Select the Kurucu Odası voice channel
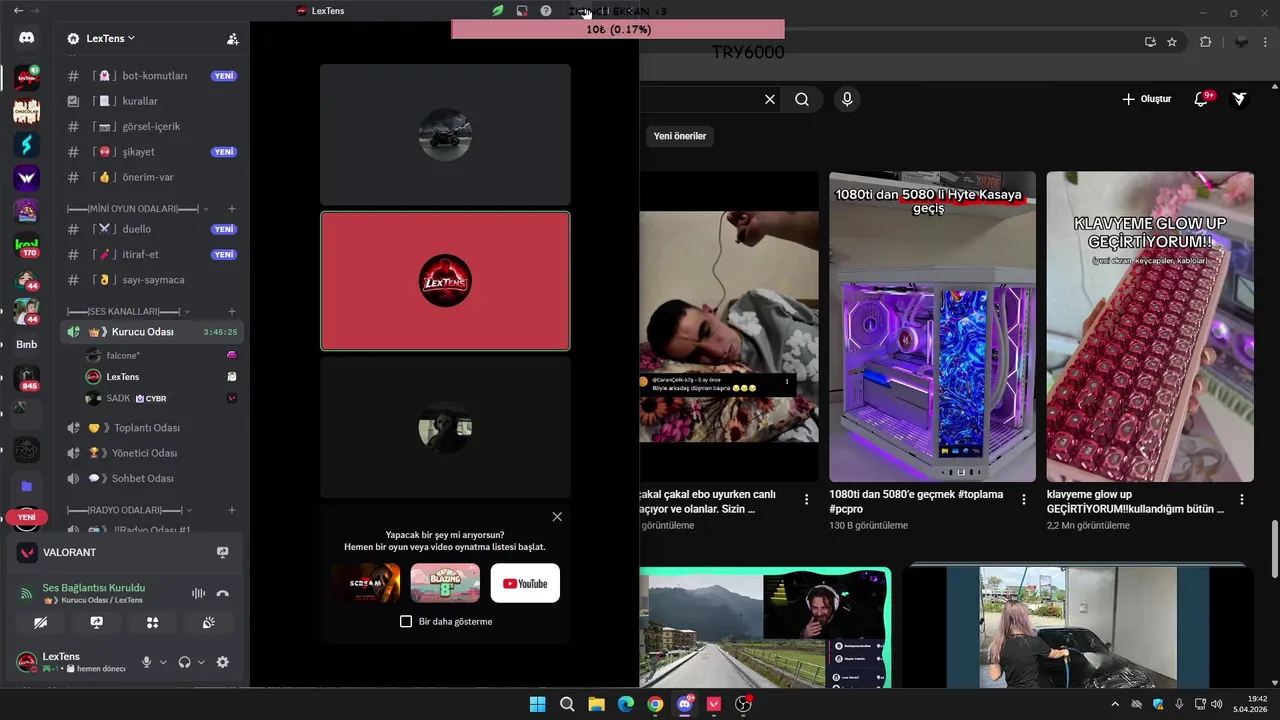This screenshot has width=1280, height=720. point(152,331)
